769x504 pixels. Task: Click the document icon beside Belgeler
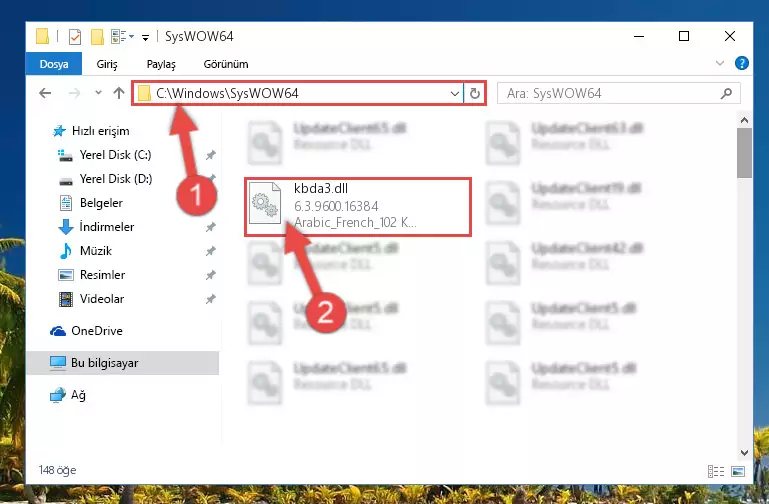[x=66, y=203]
